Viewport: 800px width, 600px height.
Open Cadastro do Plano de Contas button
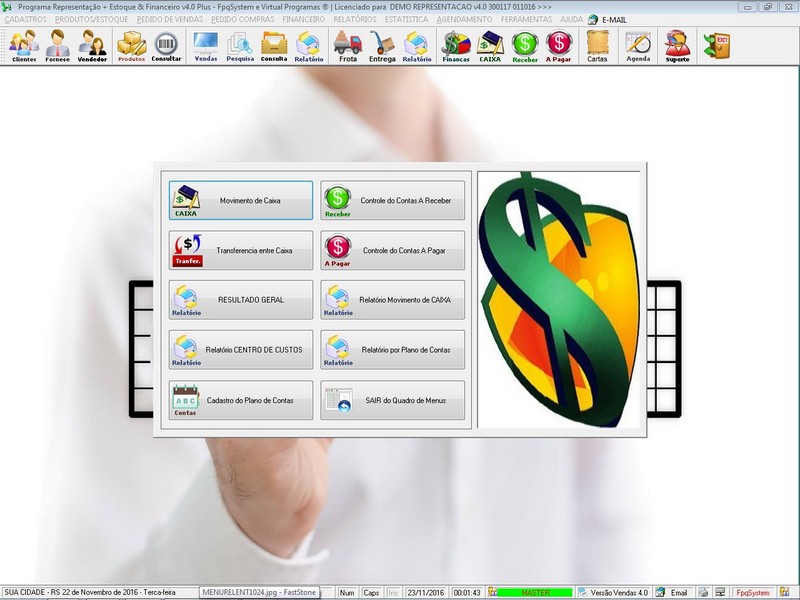click(x=241, y=401)
